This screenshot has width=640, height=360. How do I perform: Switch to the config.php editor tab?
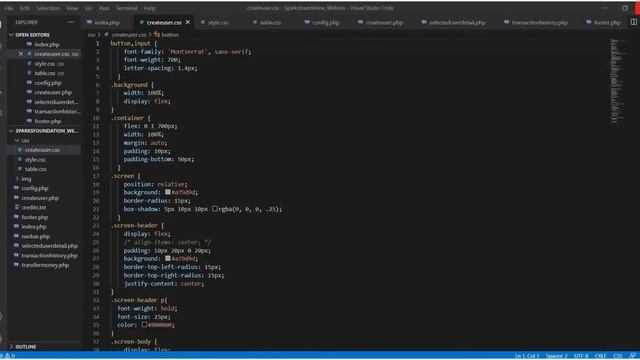pos(325,22)
